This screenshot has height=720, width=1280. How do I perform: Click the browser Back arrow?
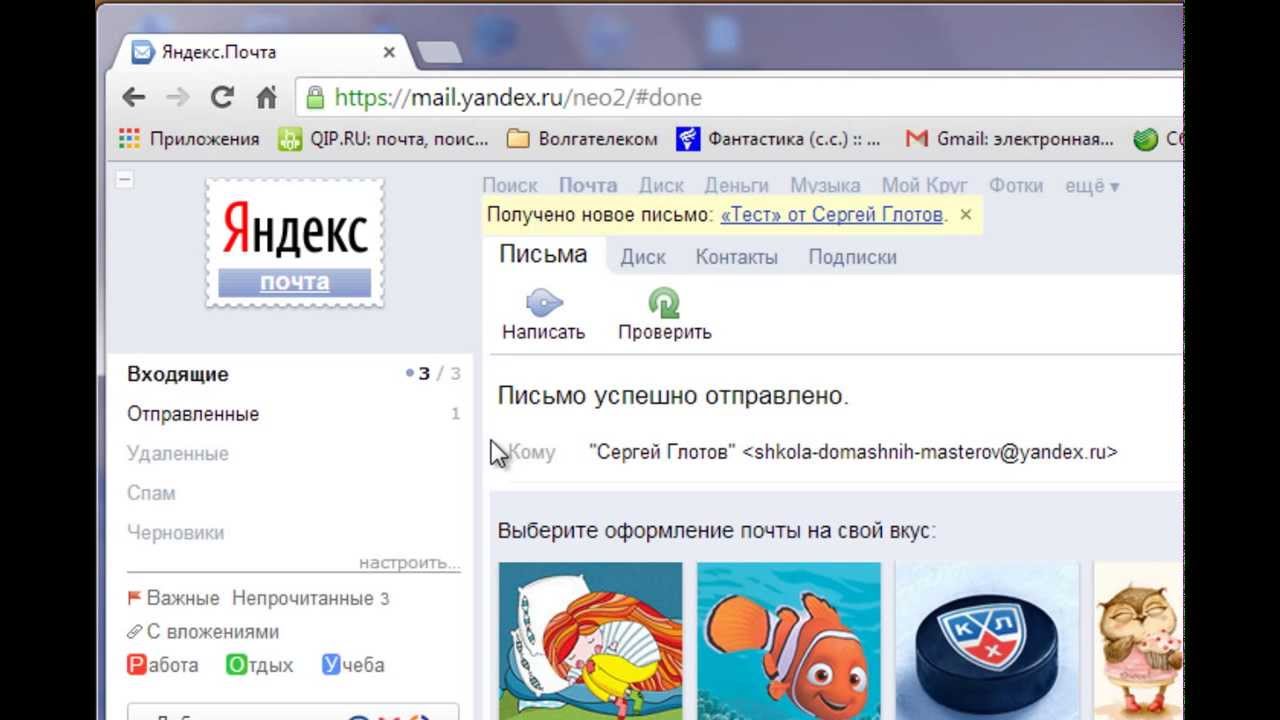click(134, 97)
